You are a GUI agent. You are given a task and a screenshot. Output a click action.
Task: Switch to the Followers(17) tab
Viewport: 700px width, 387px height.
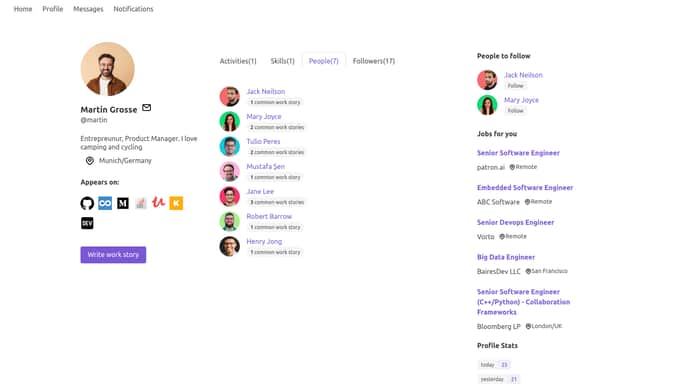(374, 61)
